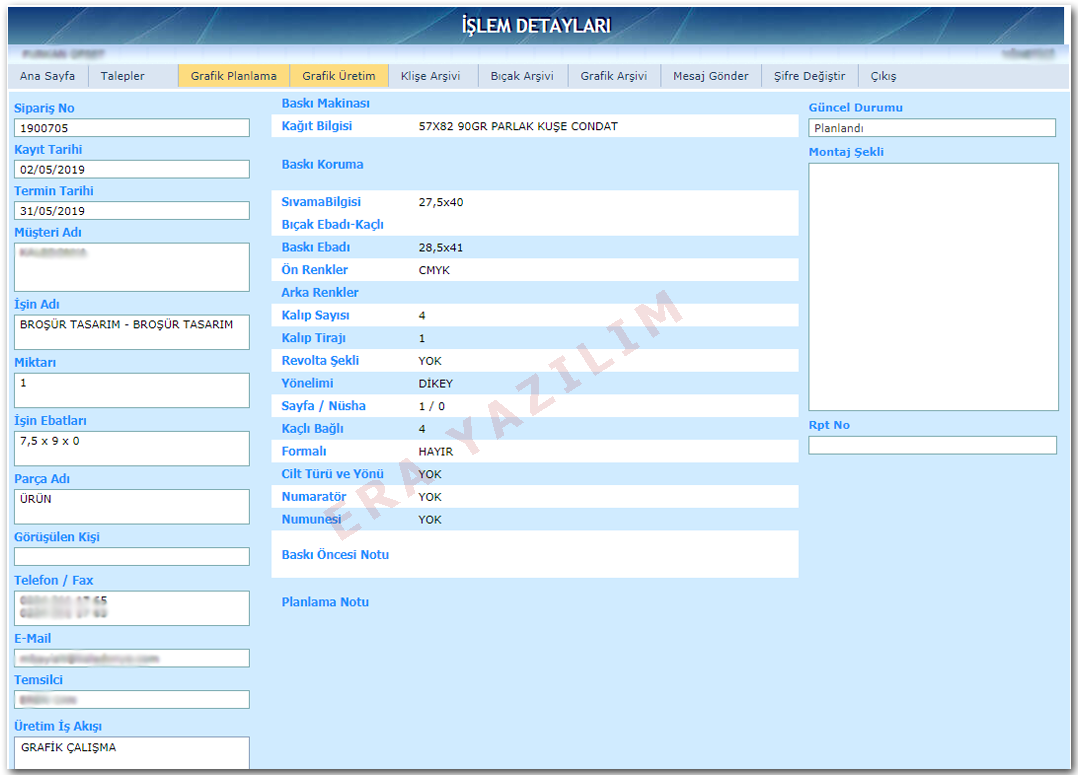Open the Ana Sayfa menu item
The height and width of the screenshot is (775, 1078).
(47, 76)
